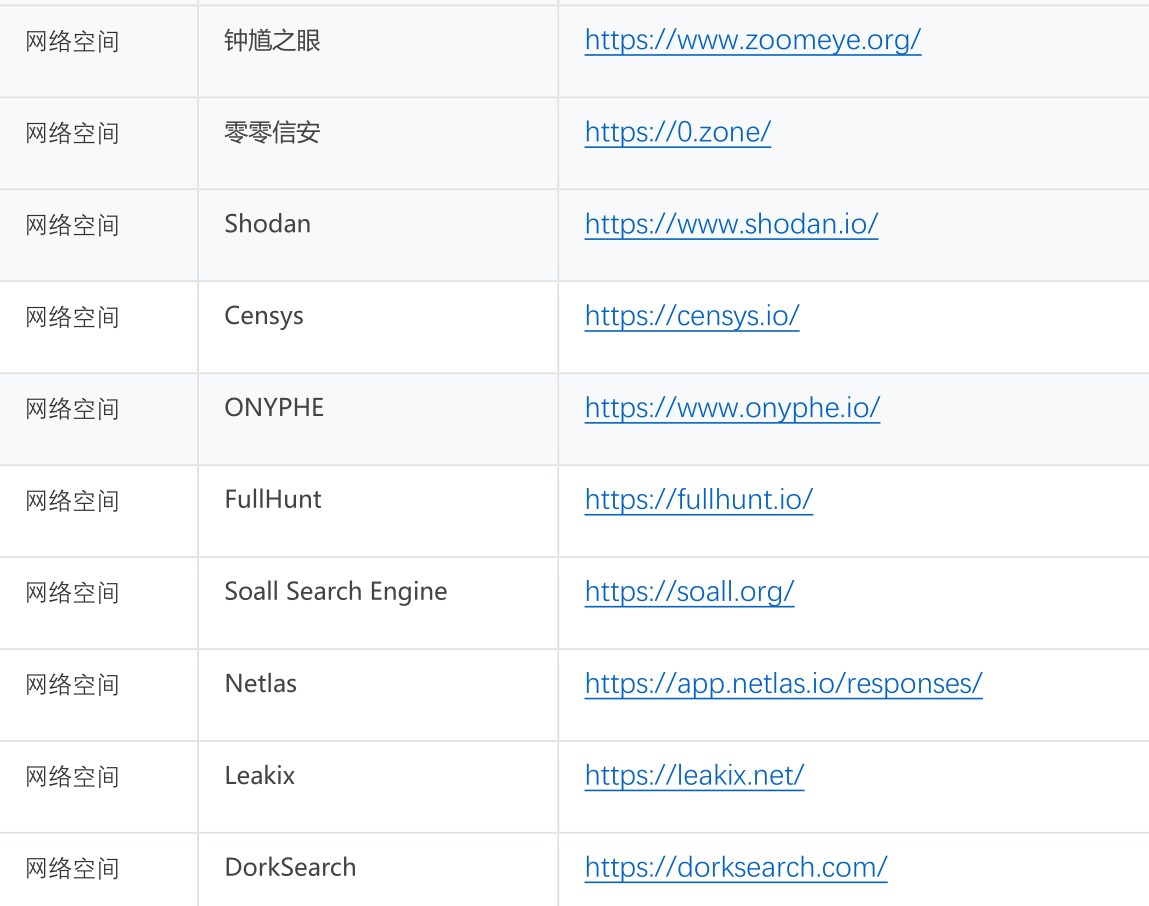
Task: Click the Soall Search Engine text
Action: [336, 592]
